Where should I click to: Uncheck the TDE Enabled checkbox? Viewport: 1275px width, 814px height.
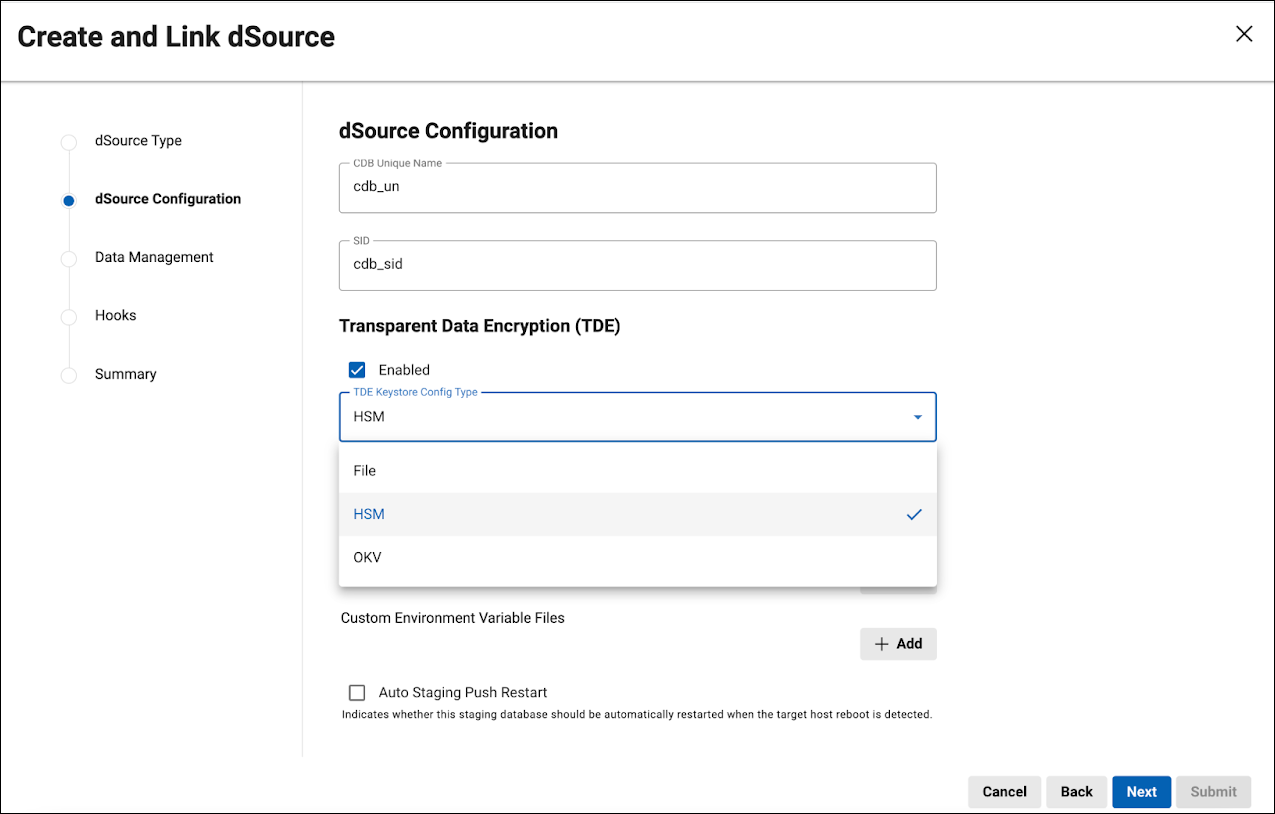click(357, 370)
